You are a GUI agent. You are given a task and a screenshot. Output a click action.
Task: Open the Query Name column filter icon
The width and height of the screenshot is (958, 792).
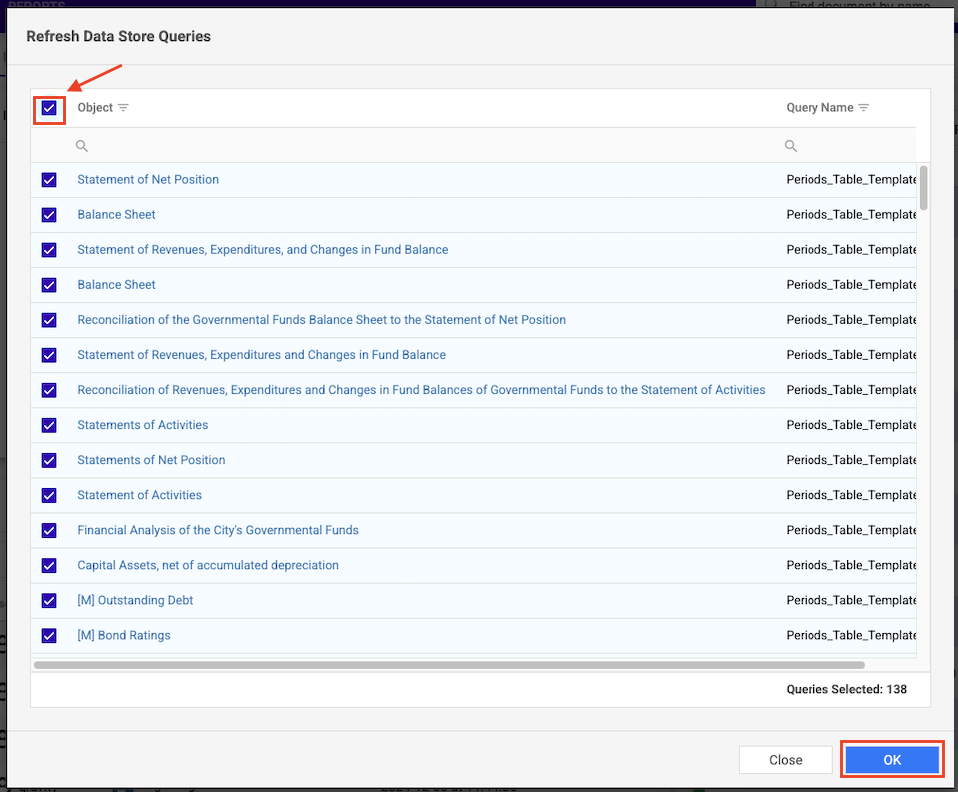pos(863,108)
